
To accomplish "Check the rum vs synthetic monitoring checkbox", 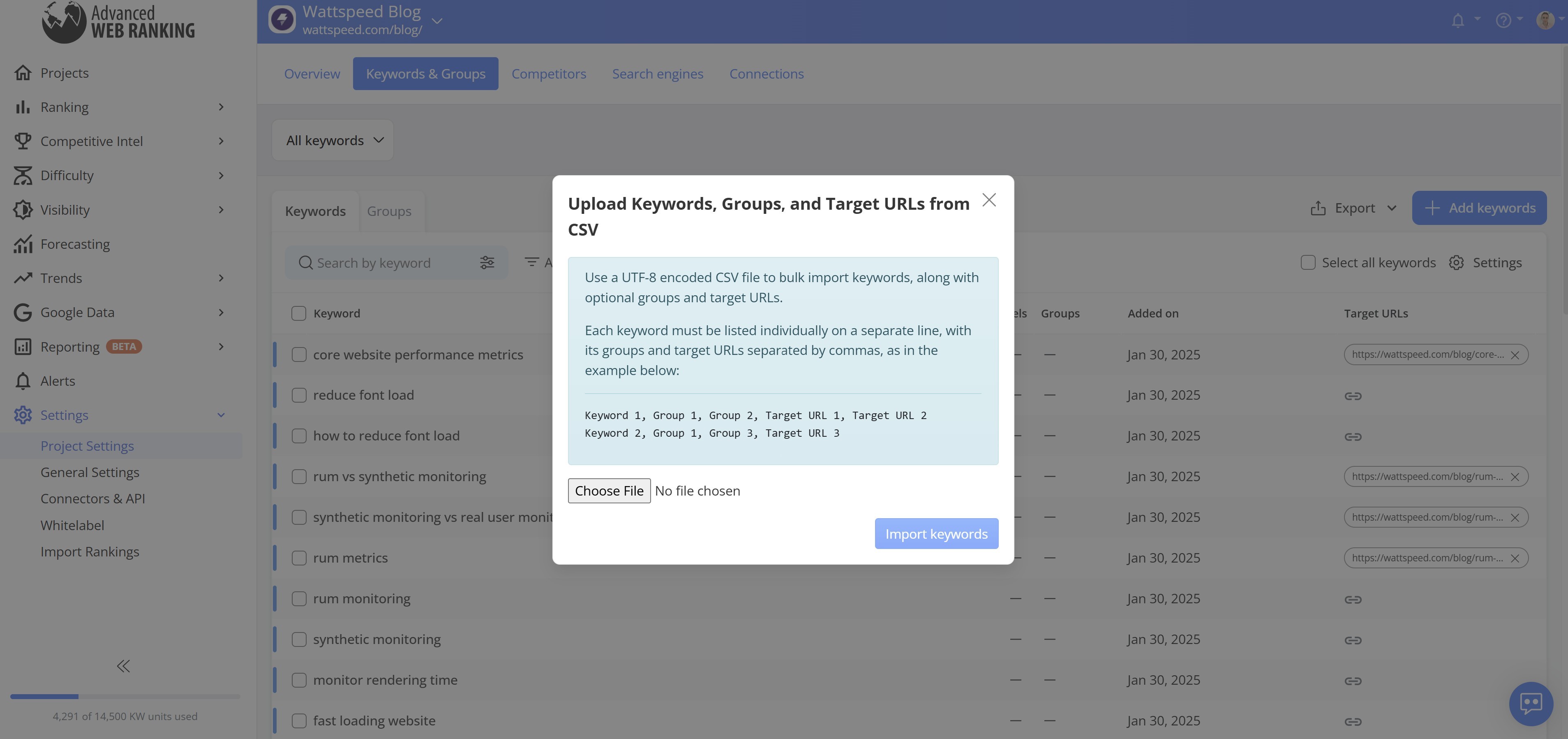I will [298, 476].
